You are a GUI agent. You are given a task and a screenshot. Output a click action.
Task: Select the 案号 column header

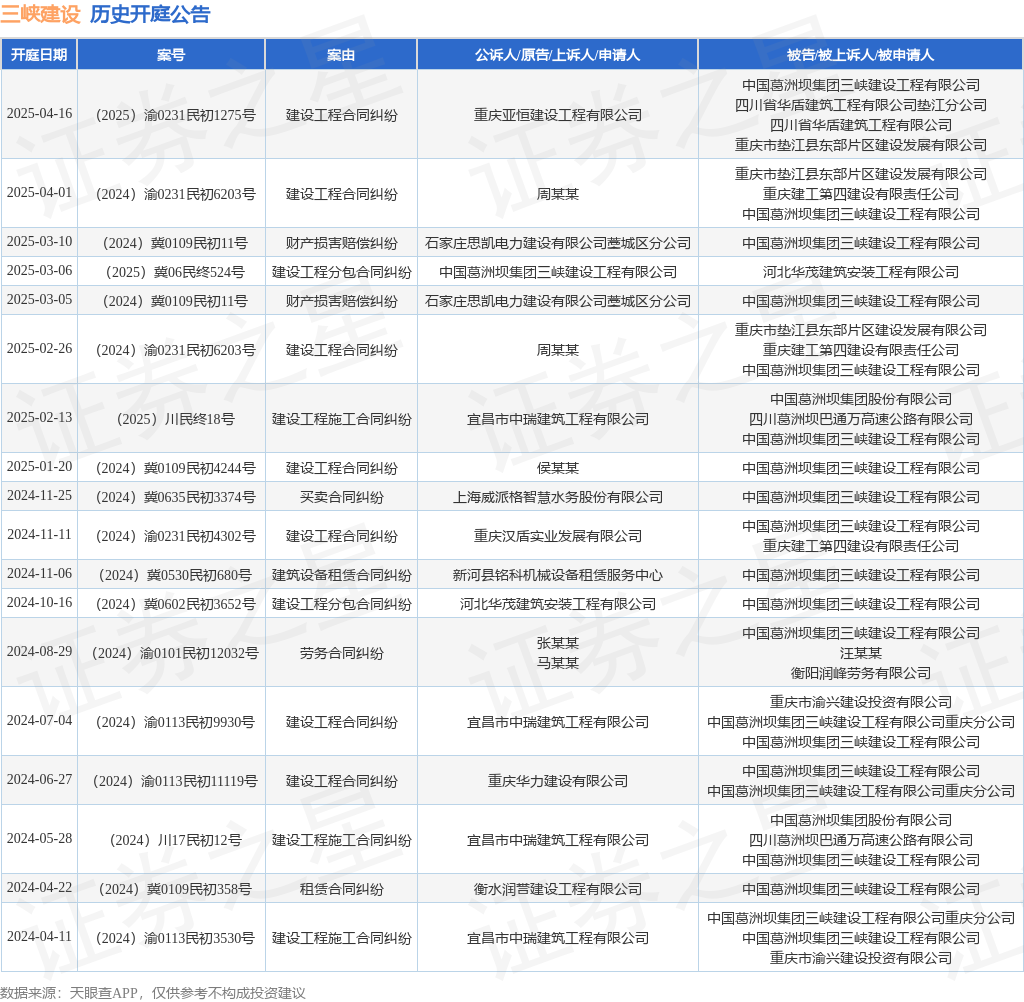171,55
